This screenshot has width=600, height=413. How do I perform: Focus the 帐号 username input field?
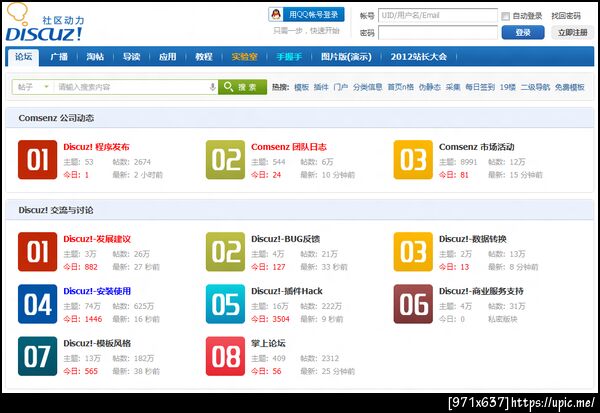pyautogui.click(x=438, y=16)
